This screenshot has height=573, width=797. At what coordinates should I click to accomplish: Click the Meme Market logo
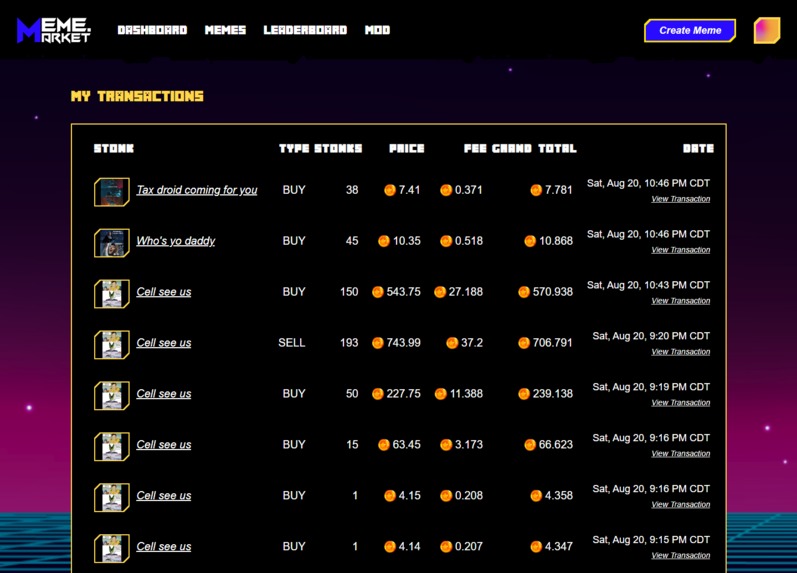53,31
